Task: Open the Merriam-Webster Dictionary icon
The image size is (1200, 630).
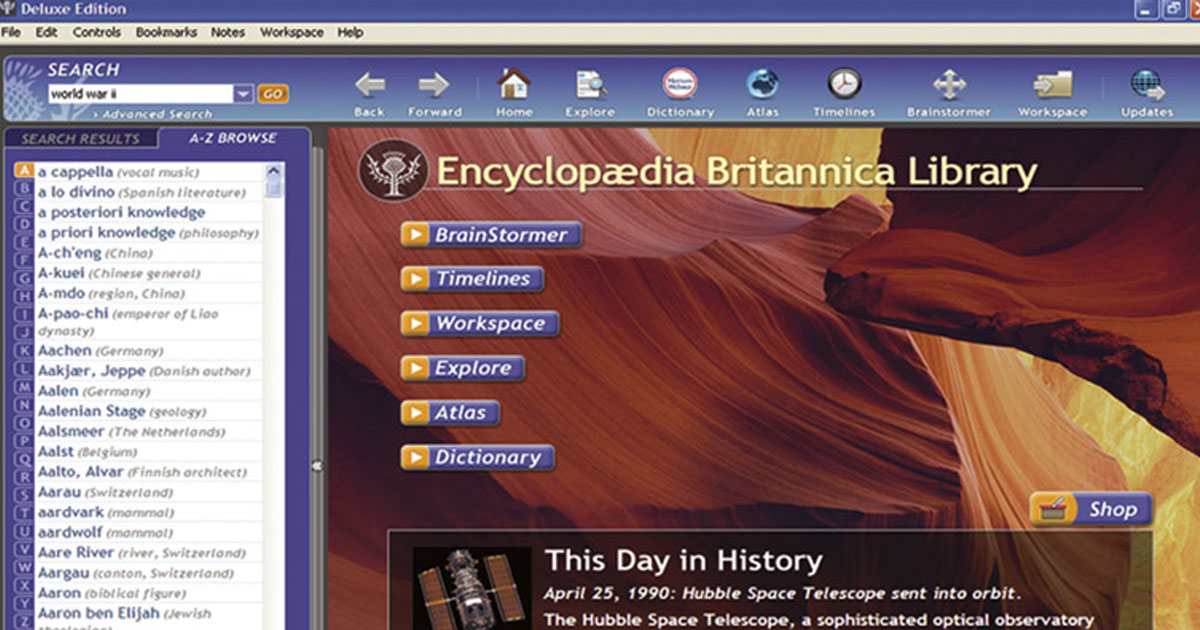Action: tap(680, 85)
